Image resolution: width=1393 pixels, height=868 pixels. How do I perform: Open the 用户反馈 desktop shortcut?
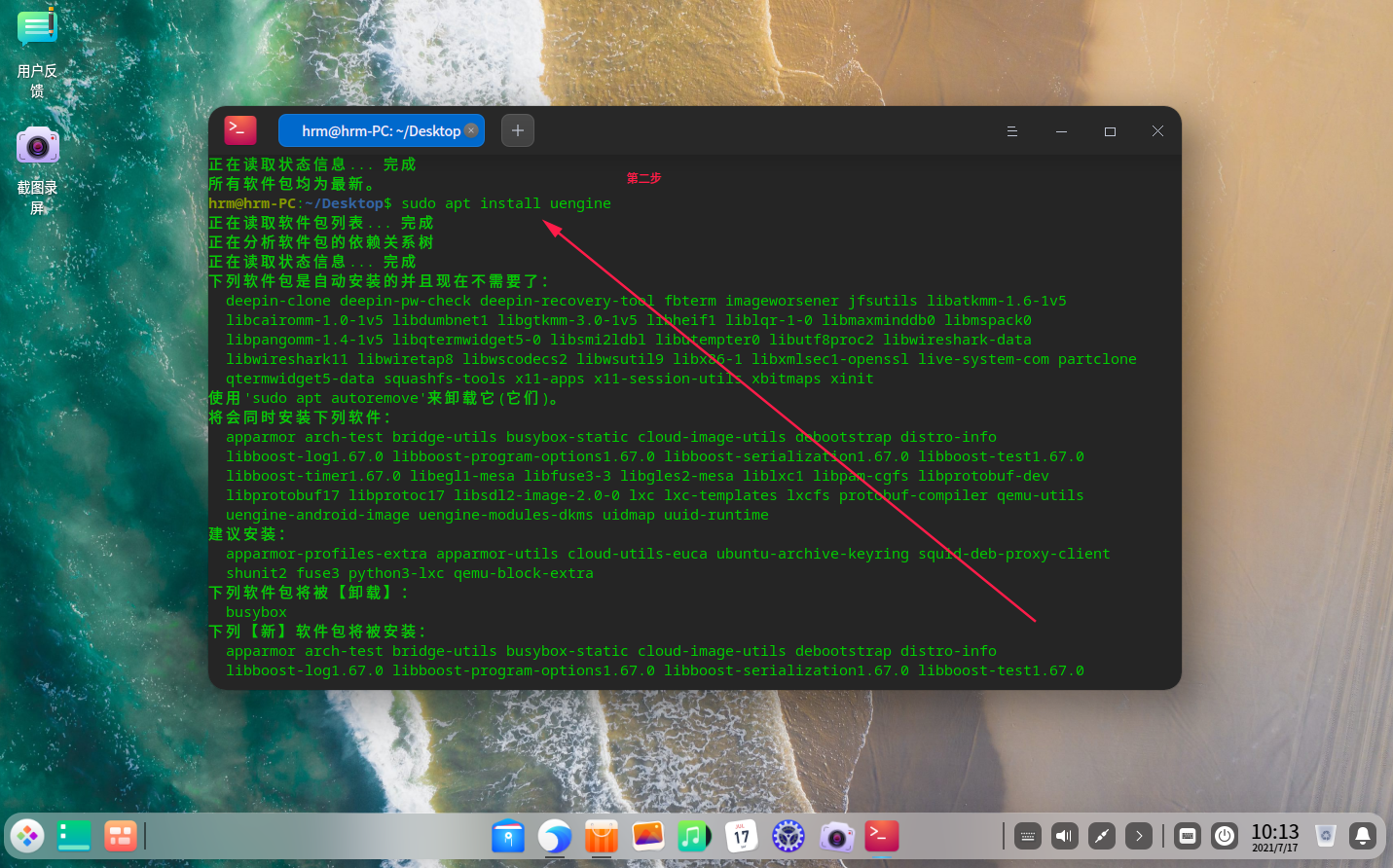pyautogui.click(x=37, y=52)
